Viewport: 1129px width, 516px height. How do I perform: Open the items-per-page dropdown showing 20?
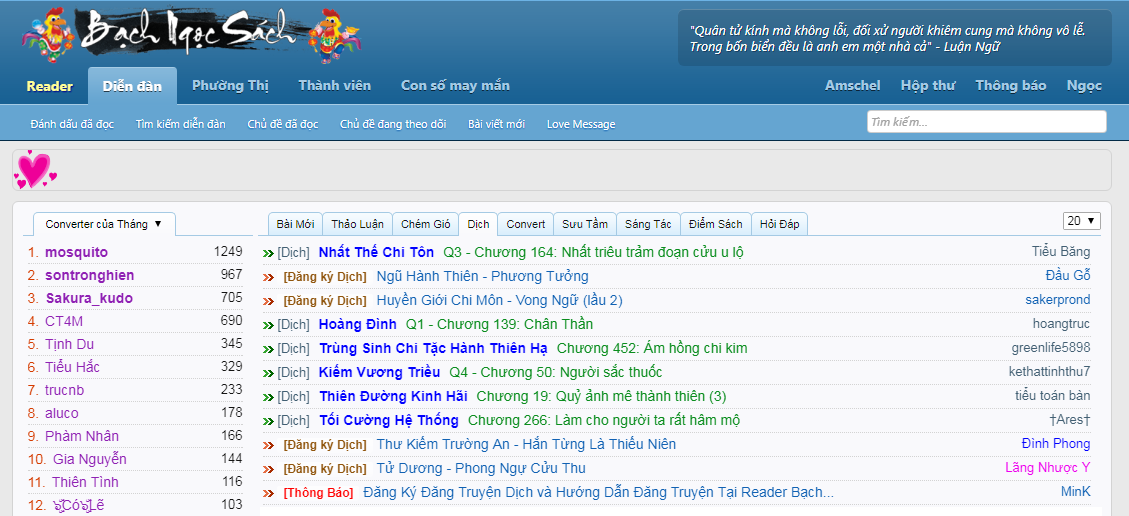tap(1081, 221)
